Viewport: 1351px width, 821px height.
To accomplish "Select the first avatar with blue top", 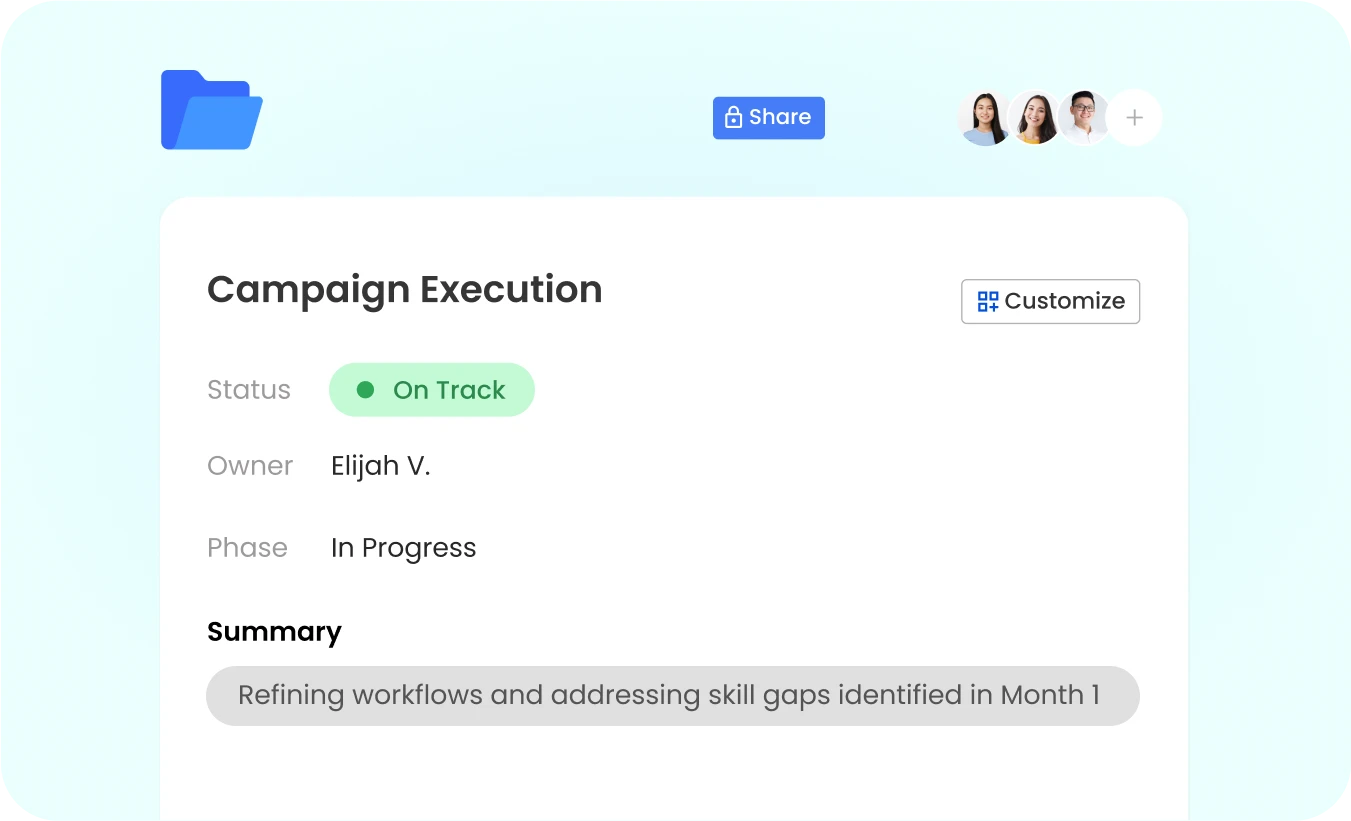I will tap(983, 119).
